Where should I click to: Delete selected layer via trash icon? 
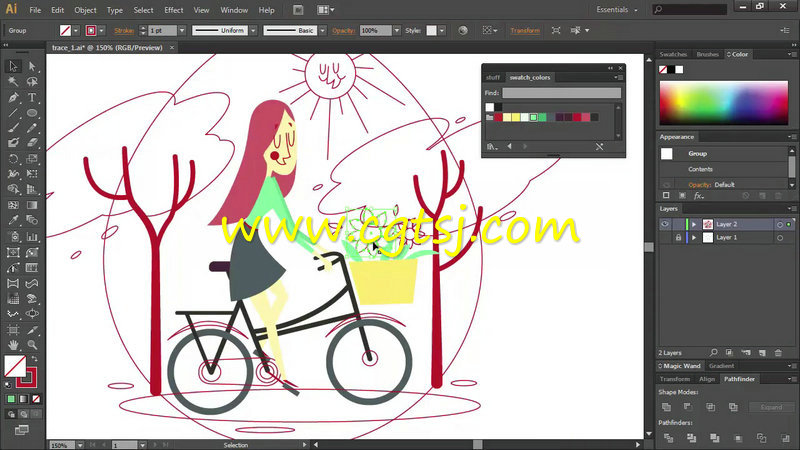[778, 353]
